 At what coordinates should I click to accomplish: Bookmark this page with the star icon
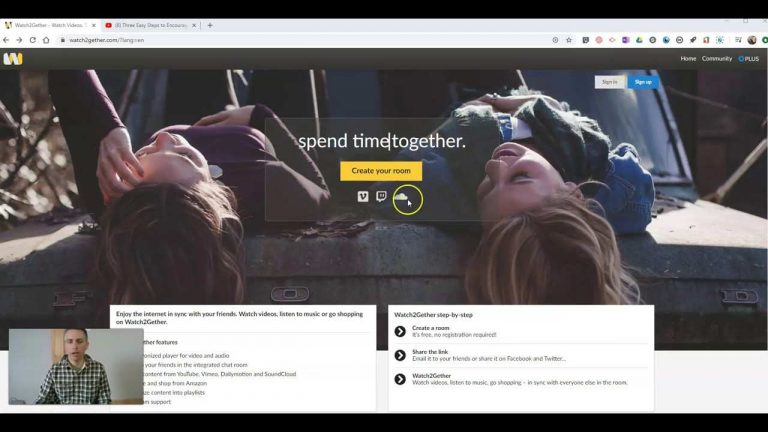[569, 40]
